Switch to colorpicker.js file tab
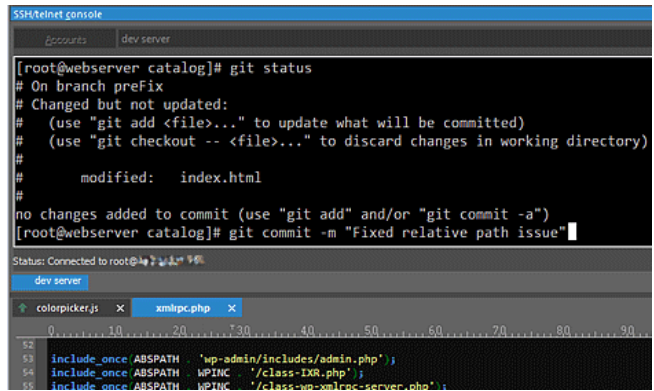 (67, 308)
